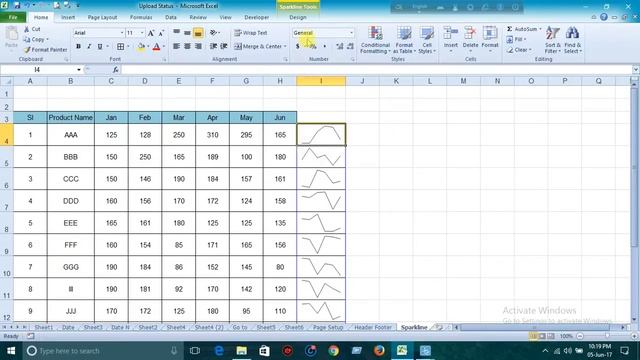Image resolution: width=640 pixels, height=360 pixels.
Task: Click the Windows Start button
Action: tap(11, 351)
